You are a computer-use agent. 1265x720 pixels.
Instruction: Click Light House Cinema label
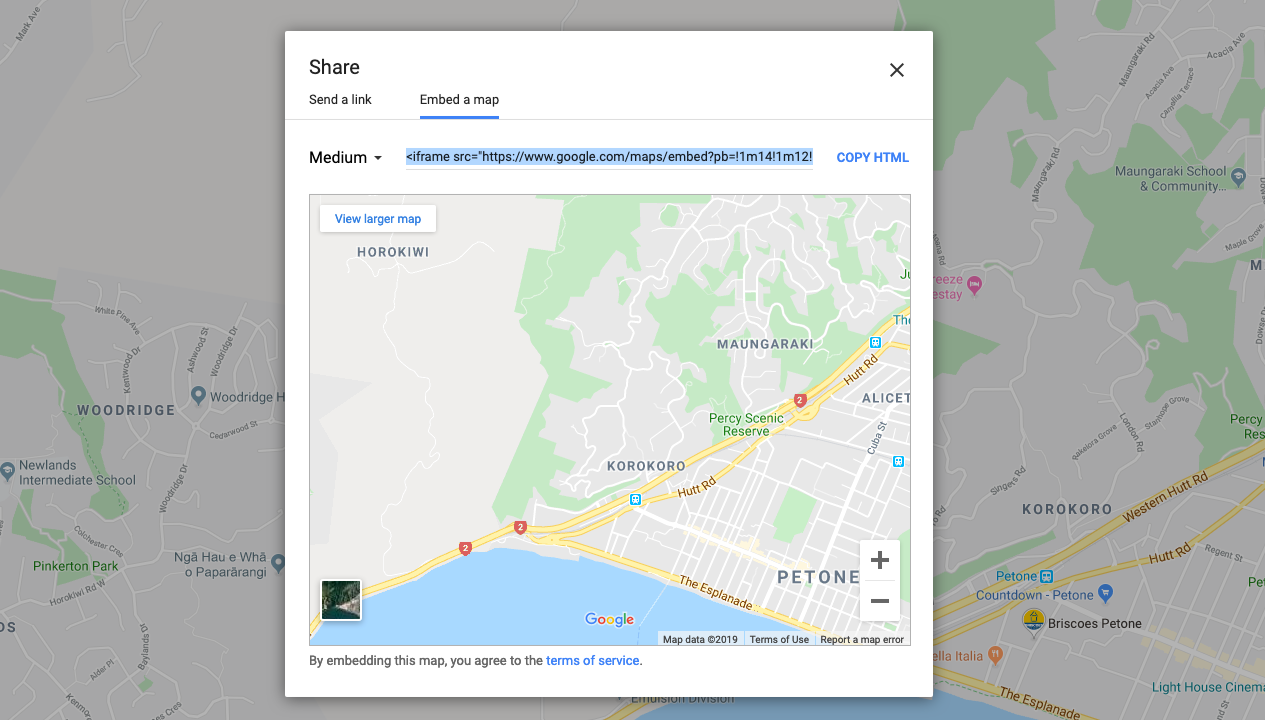[1207, 687]
